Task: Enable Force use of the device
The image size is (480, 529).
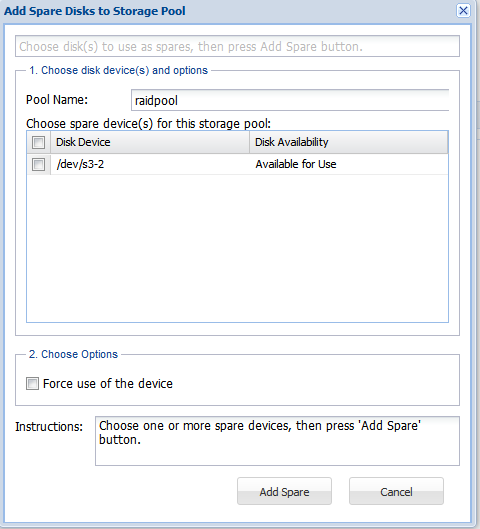Action: point(32,384)
